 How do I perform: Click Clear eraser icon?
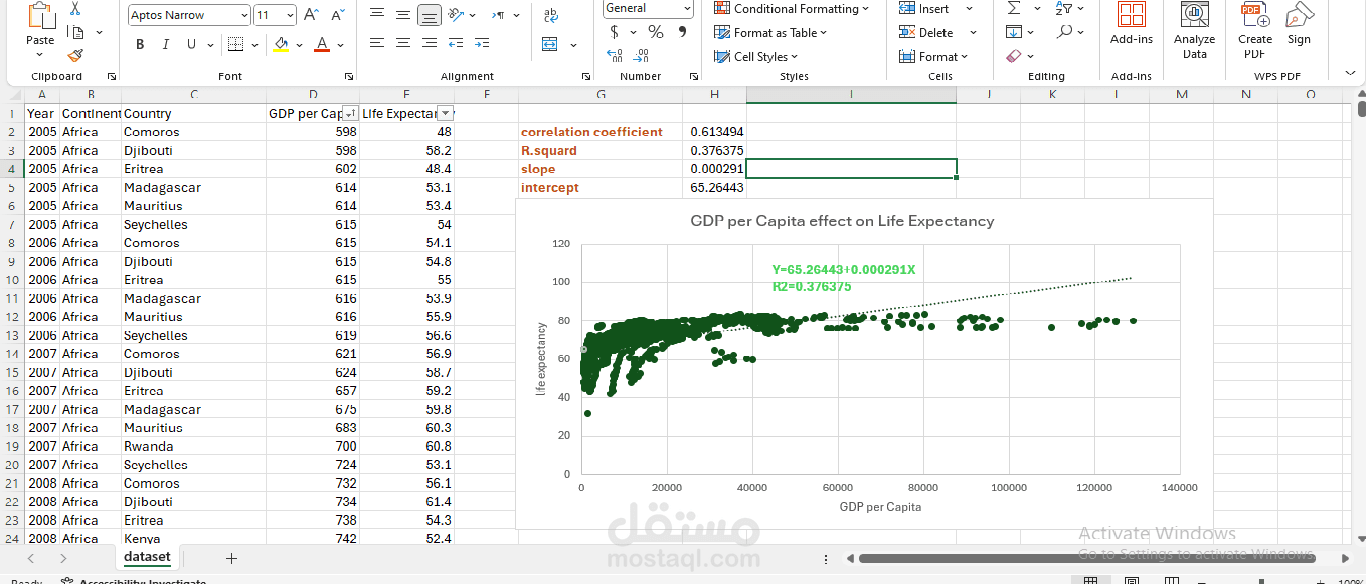coord(1014,57)
